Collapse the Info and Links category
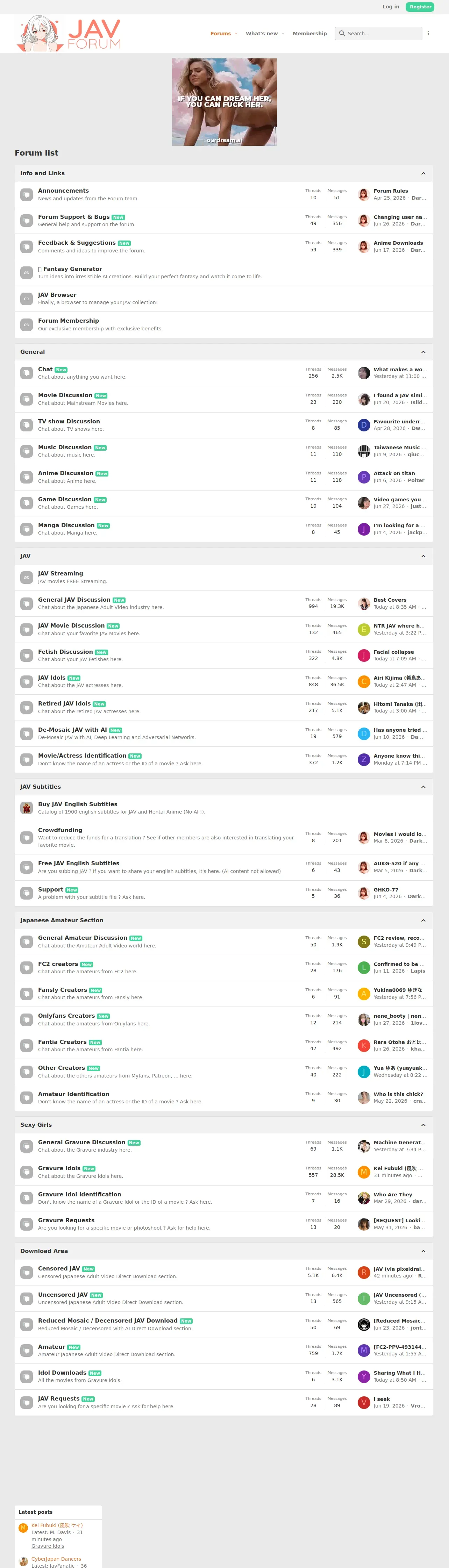 pyautogui.click(x=423, y=173)
